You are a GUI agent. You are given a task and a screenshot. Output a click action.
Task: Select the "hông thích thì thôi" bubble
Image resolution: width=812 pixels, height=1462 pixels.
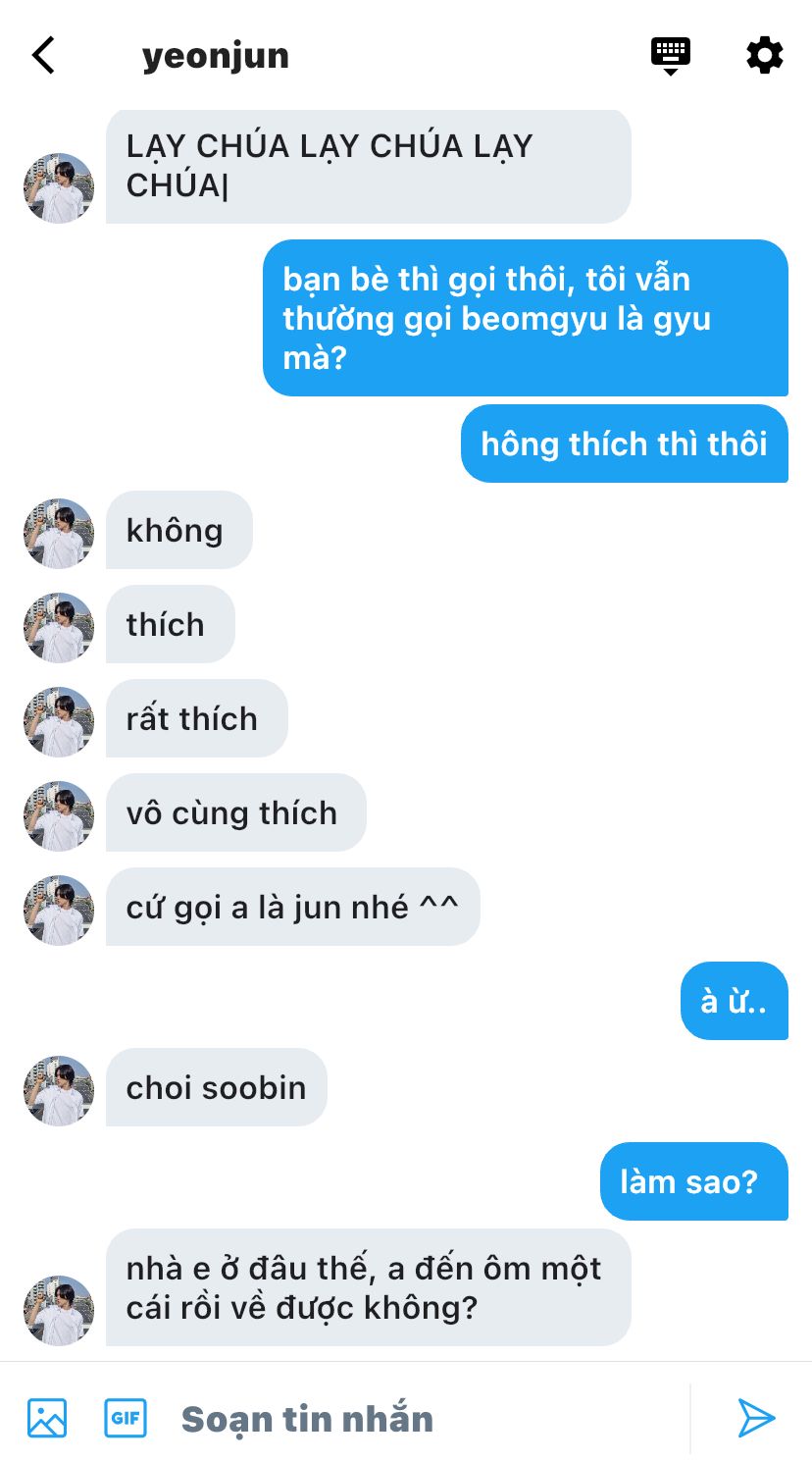(625, 444)
